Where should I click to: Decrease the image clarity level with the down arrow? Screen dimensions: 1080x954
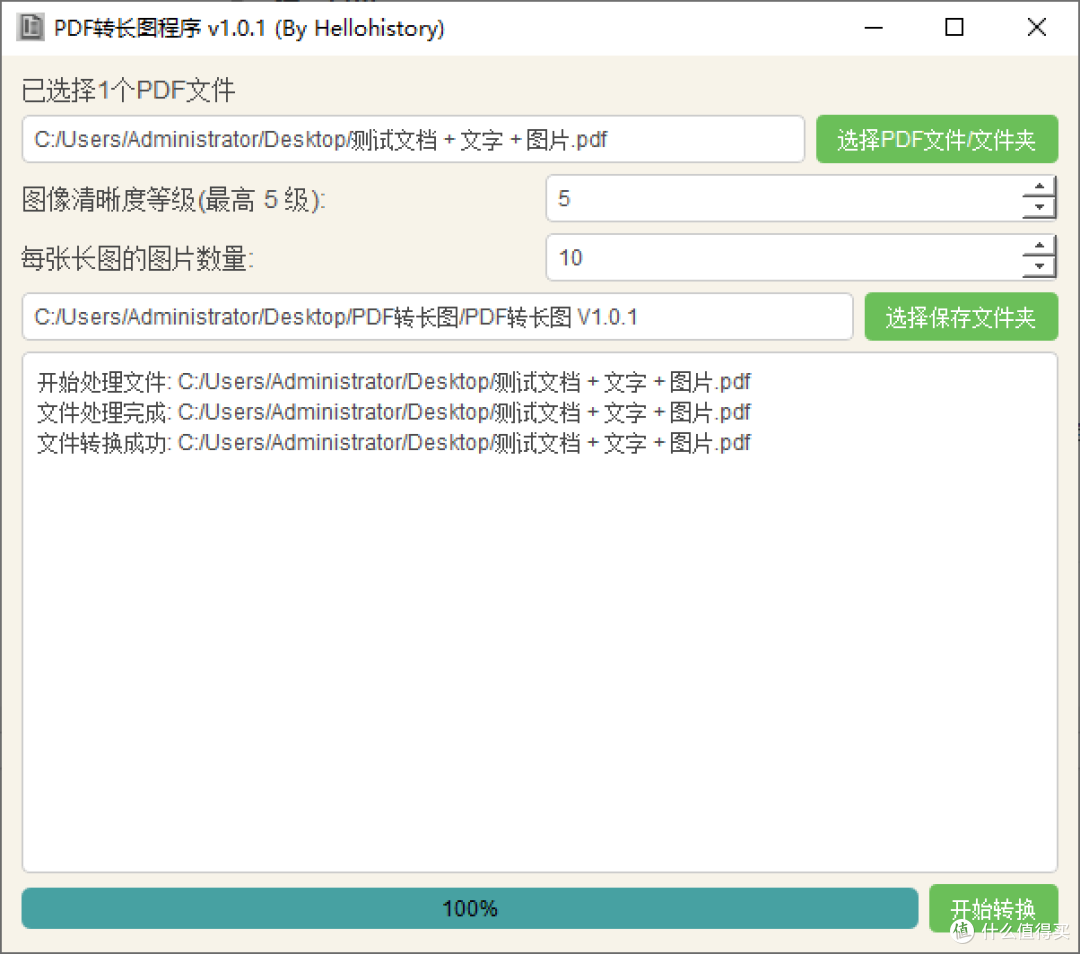click(x=1039, y=209)
